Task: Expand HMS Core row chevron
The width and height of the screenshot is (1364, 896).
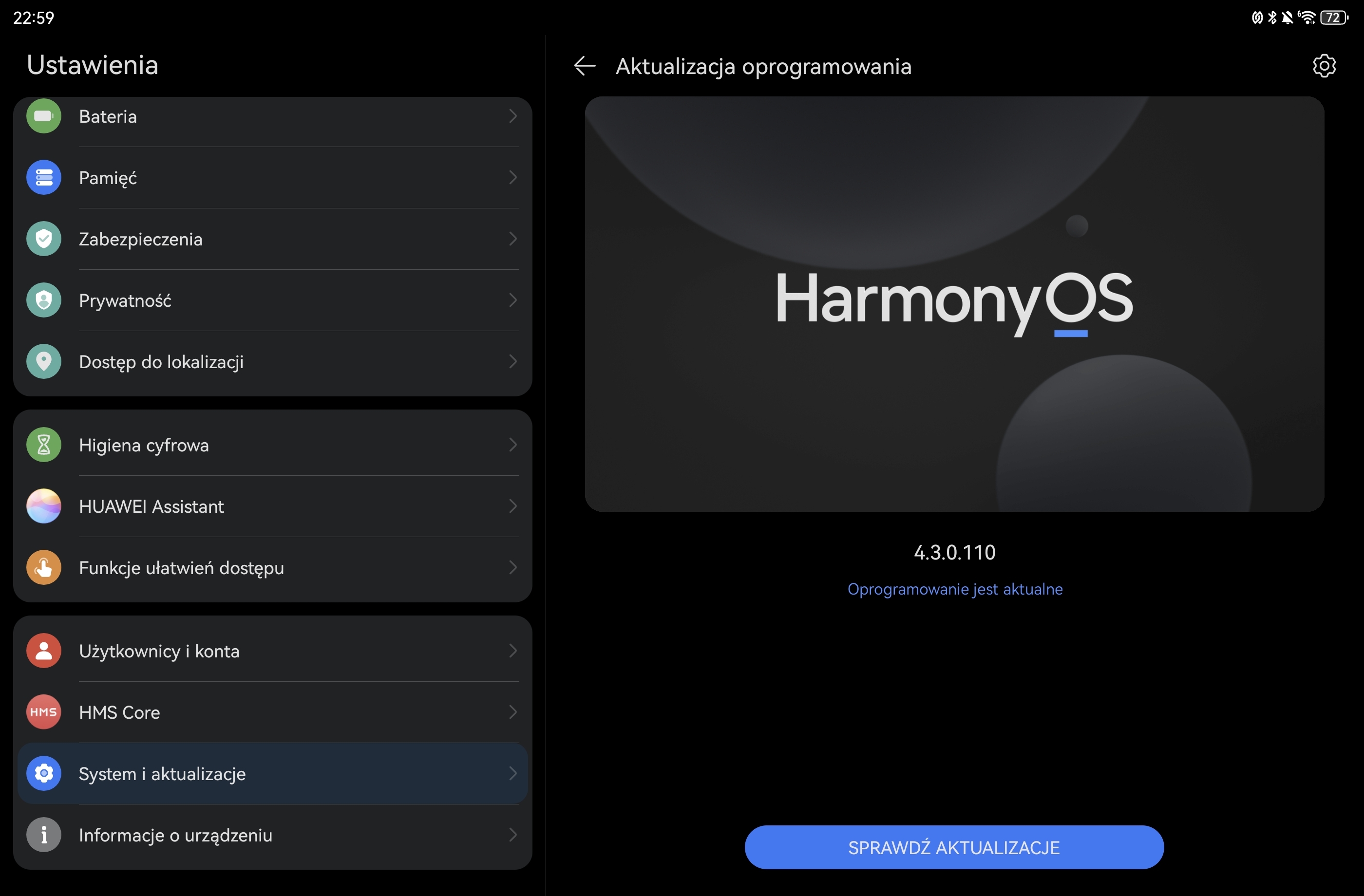Action: pos(513,712)
